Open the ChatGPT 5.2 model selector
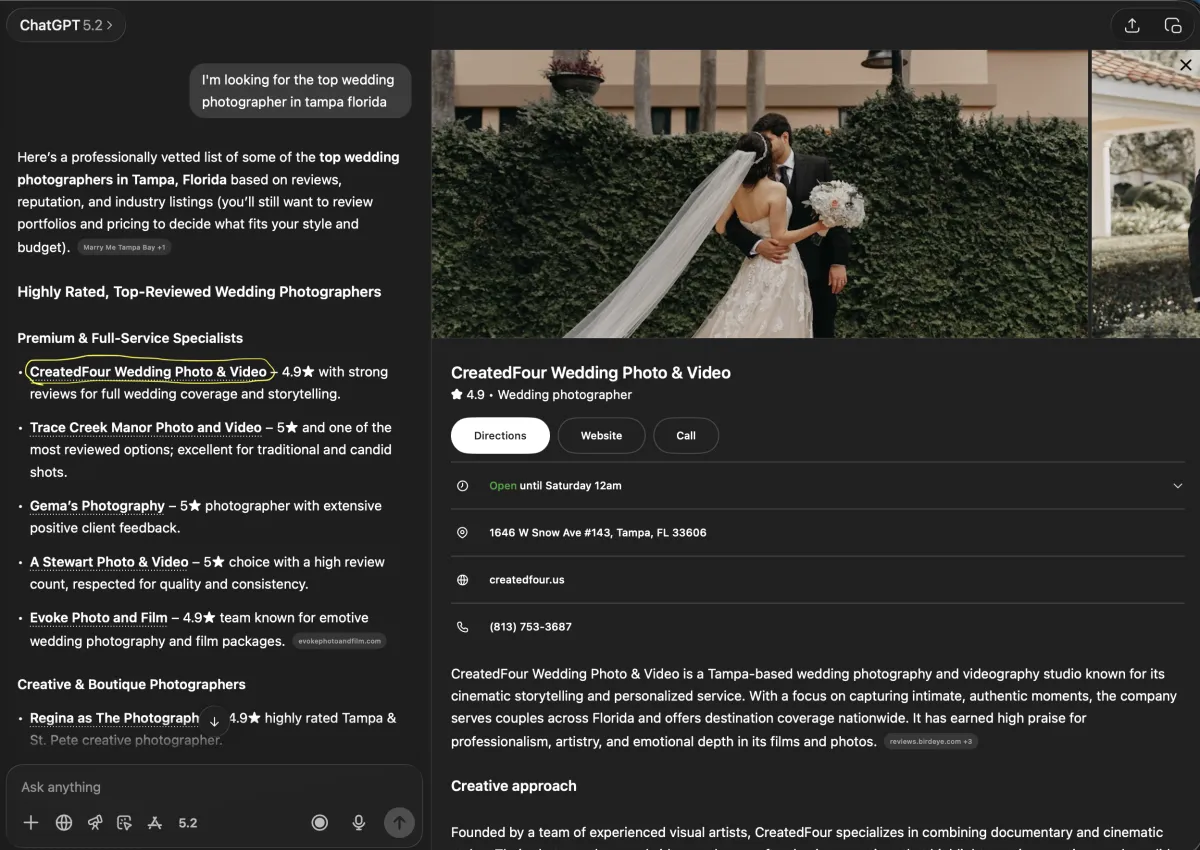The height and width of the screenshot is (850, 1200). click(66, 25)
